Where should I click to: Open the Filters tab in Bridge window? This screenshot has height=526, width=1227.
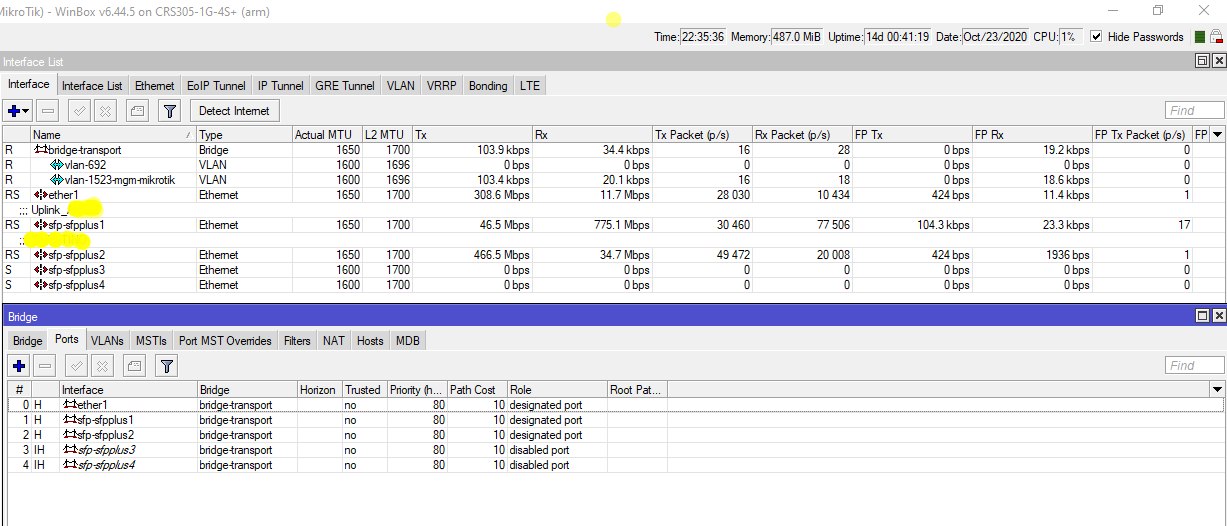[x=297, y=341]
